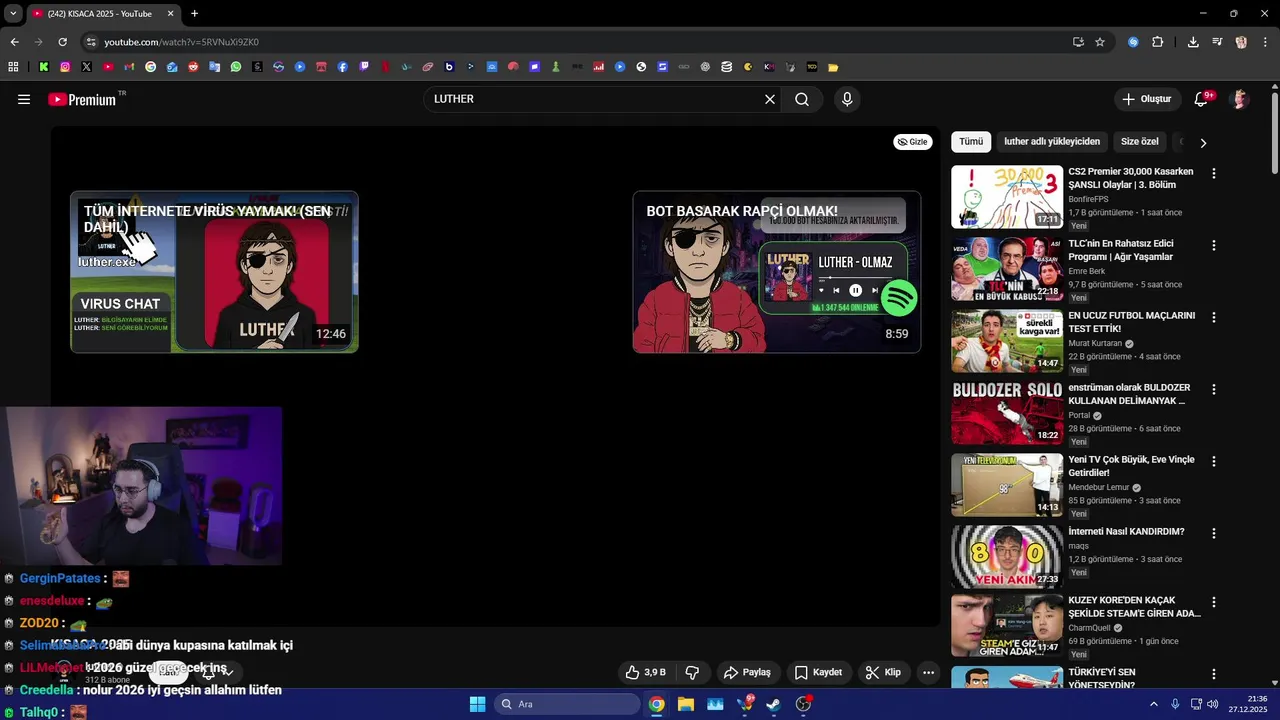
Task: Open the YouTube guide hamburger menu
Action: click(24, 99)
